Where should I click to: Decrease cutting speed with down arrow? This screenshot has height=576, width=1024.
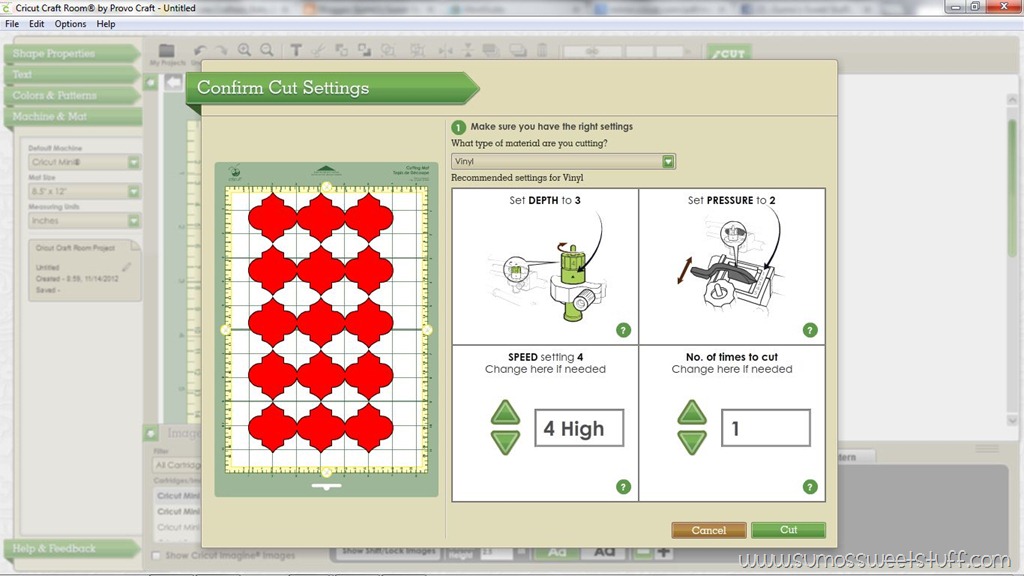[x=505, y=443]
